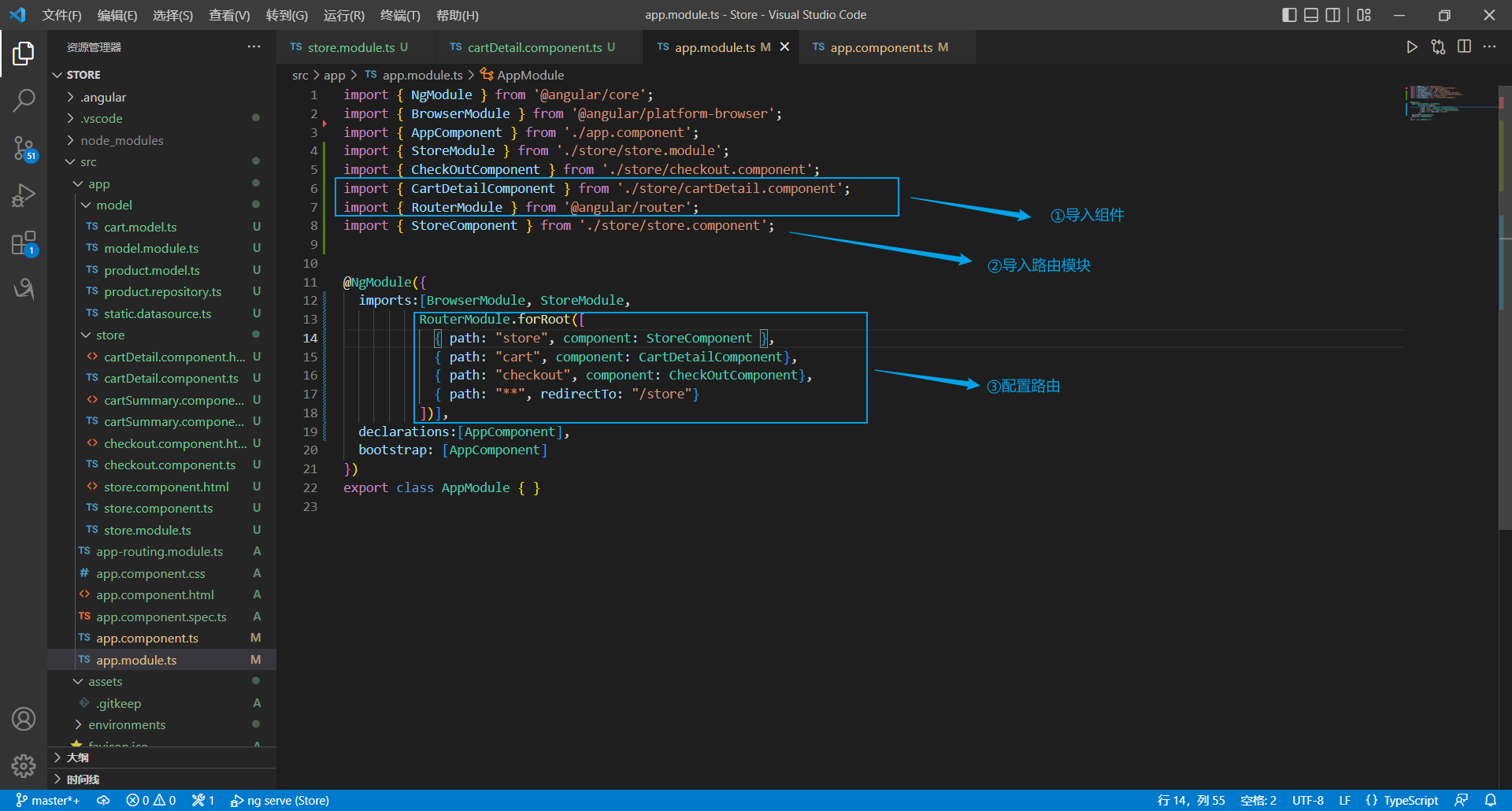Expand the environments folder
This screenshot has height=811, width=1512.
pos(126,724)
